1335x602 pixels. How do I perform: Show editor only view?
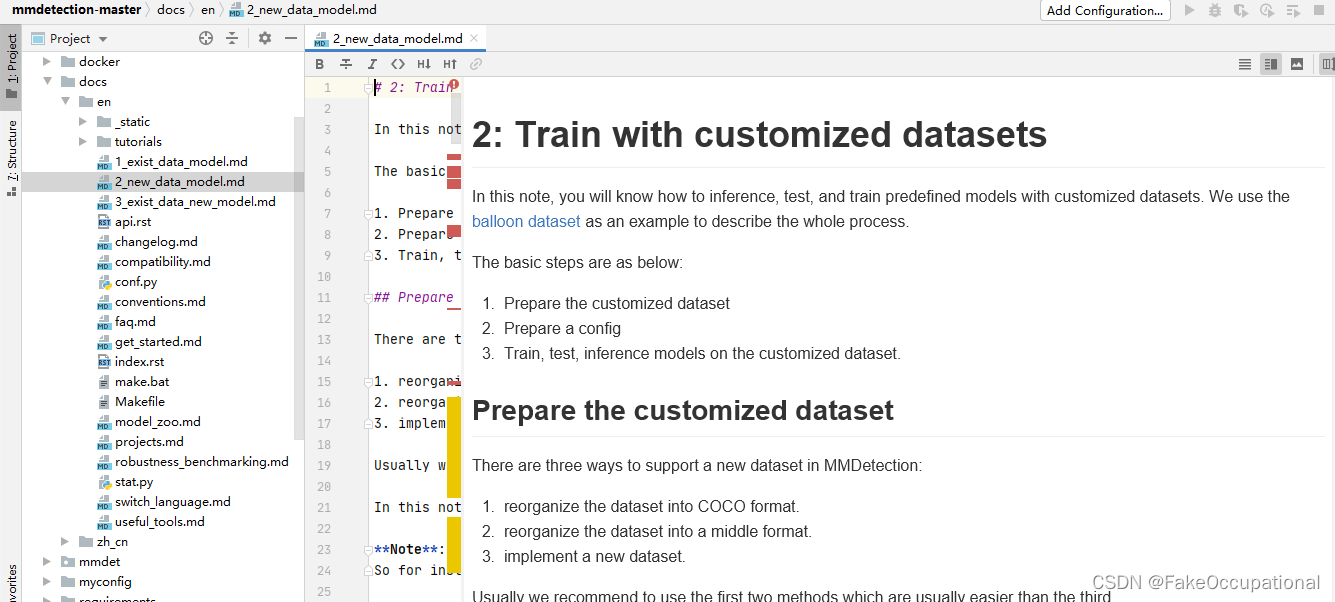tap(1245, 64)
